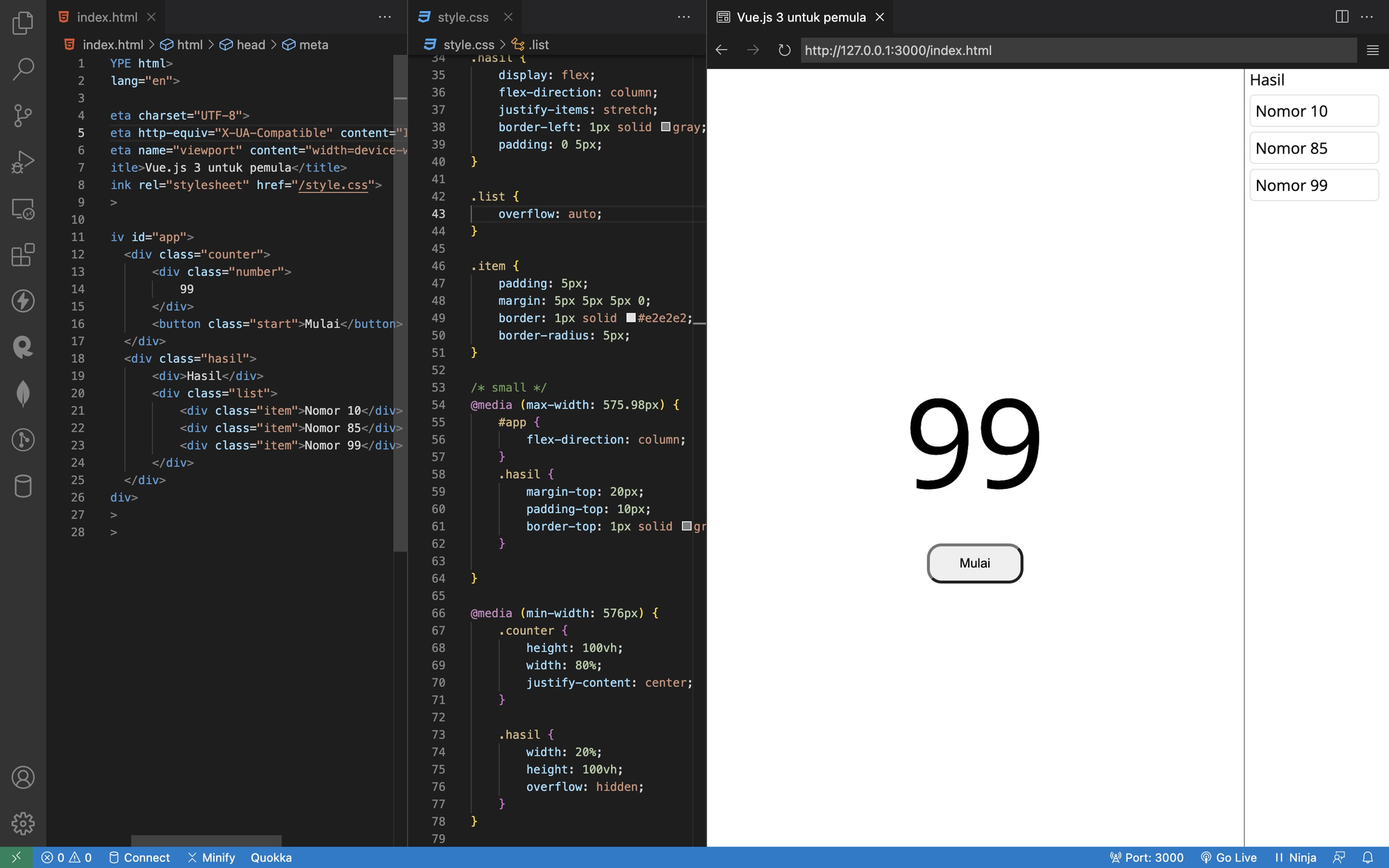1389x868 pixels.
Task: Open the Explorer view in the activity bar
Action: click(x=23, y=23)
